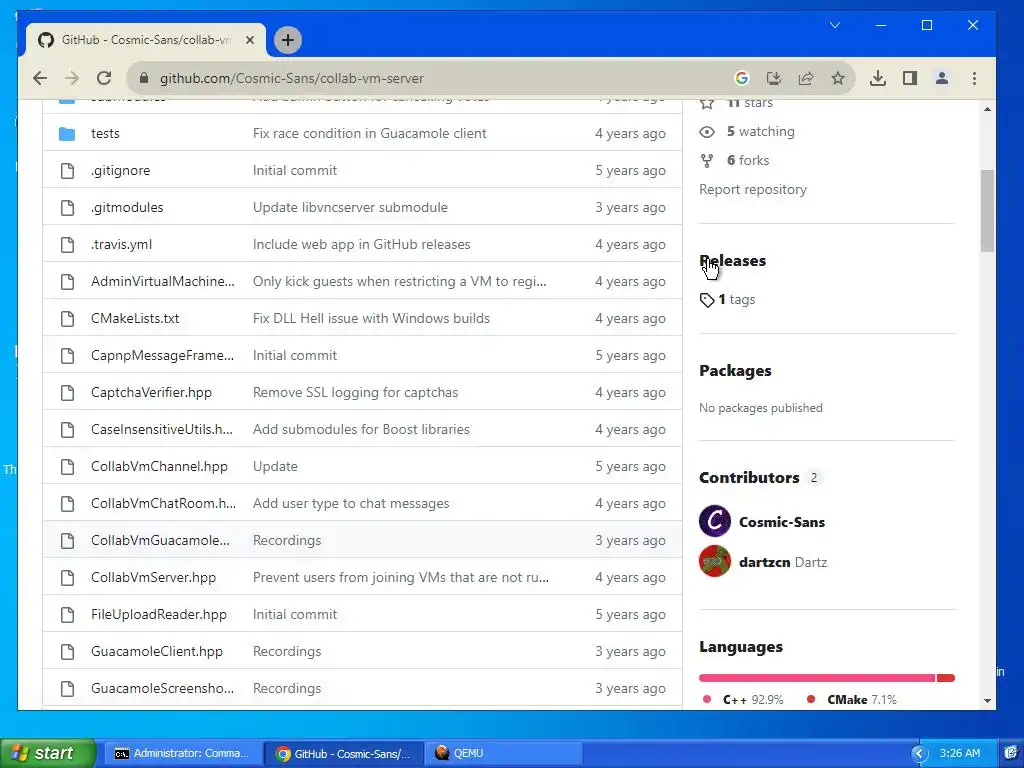
Task: Click the browser back arrow
Action: tap(40, 78)
